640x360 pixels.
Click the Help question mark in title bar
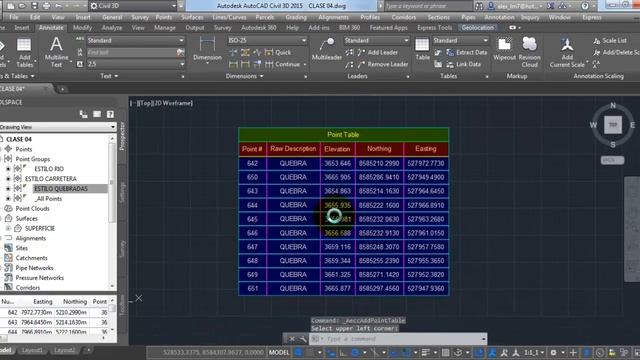585,6
